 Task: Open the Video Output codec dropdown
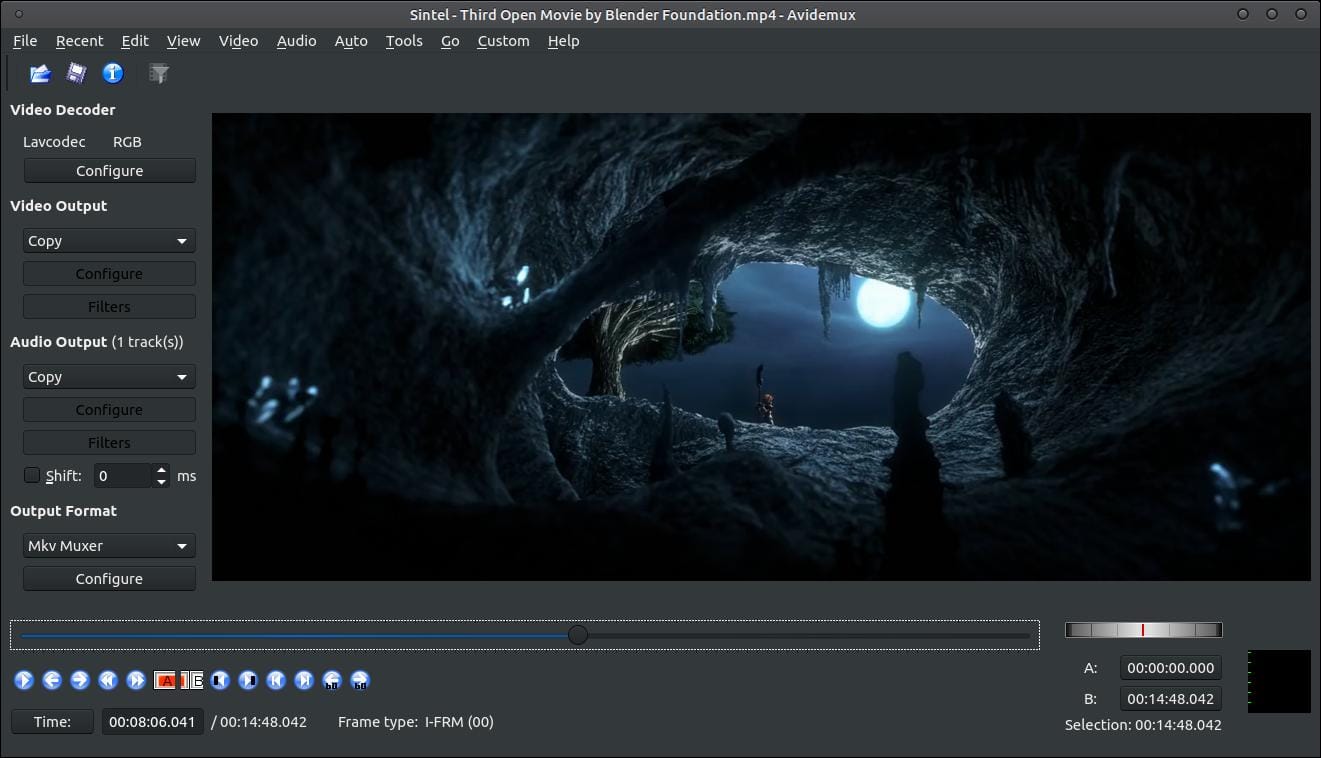click(x=108, y=240)
